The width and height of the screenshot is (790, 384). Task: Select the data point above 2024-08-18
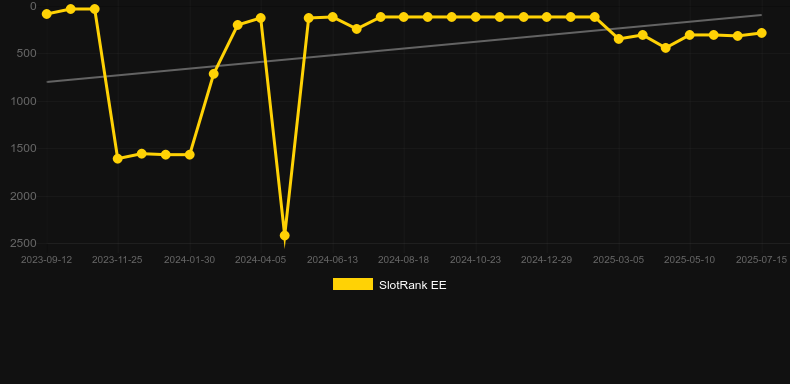(404, 17)
